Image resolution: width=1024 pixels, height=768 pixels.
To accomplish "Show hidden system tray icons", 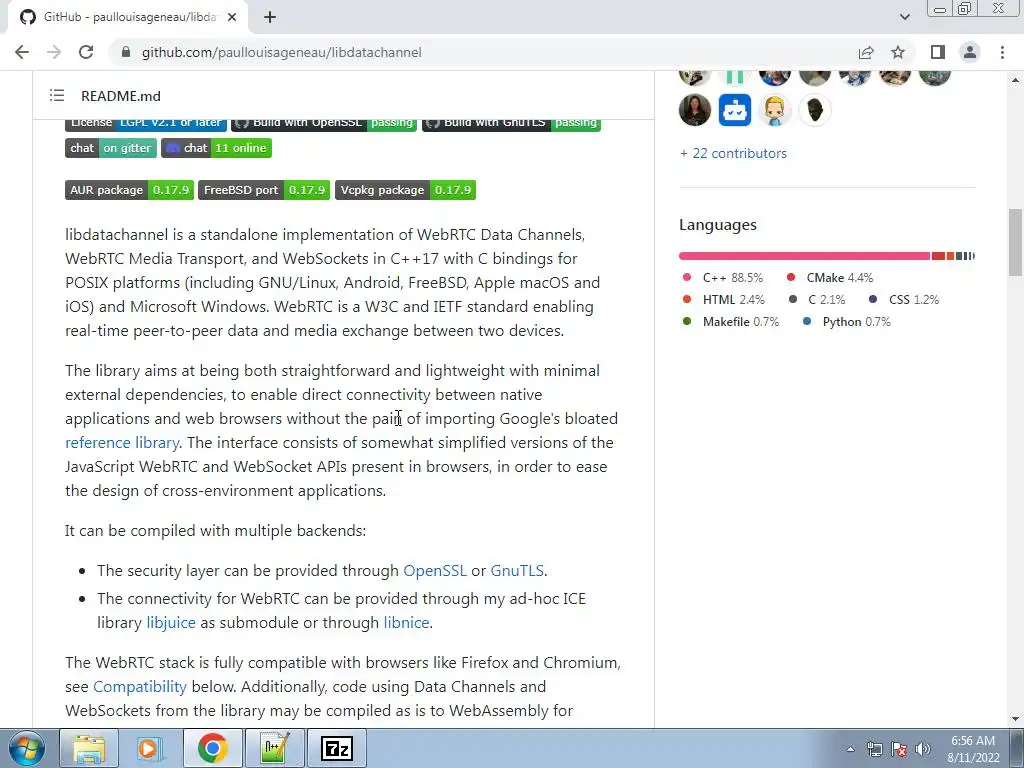I will click(850, 749).
